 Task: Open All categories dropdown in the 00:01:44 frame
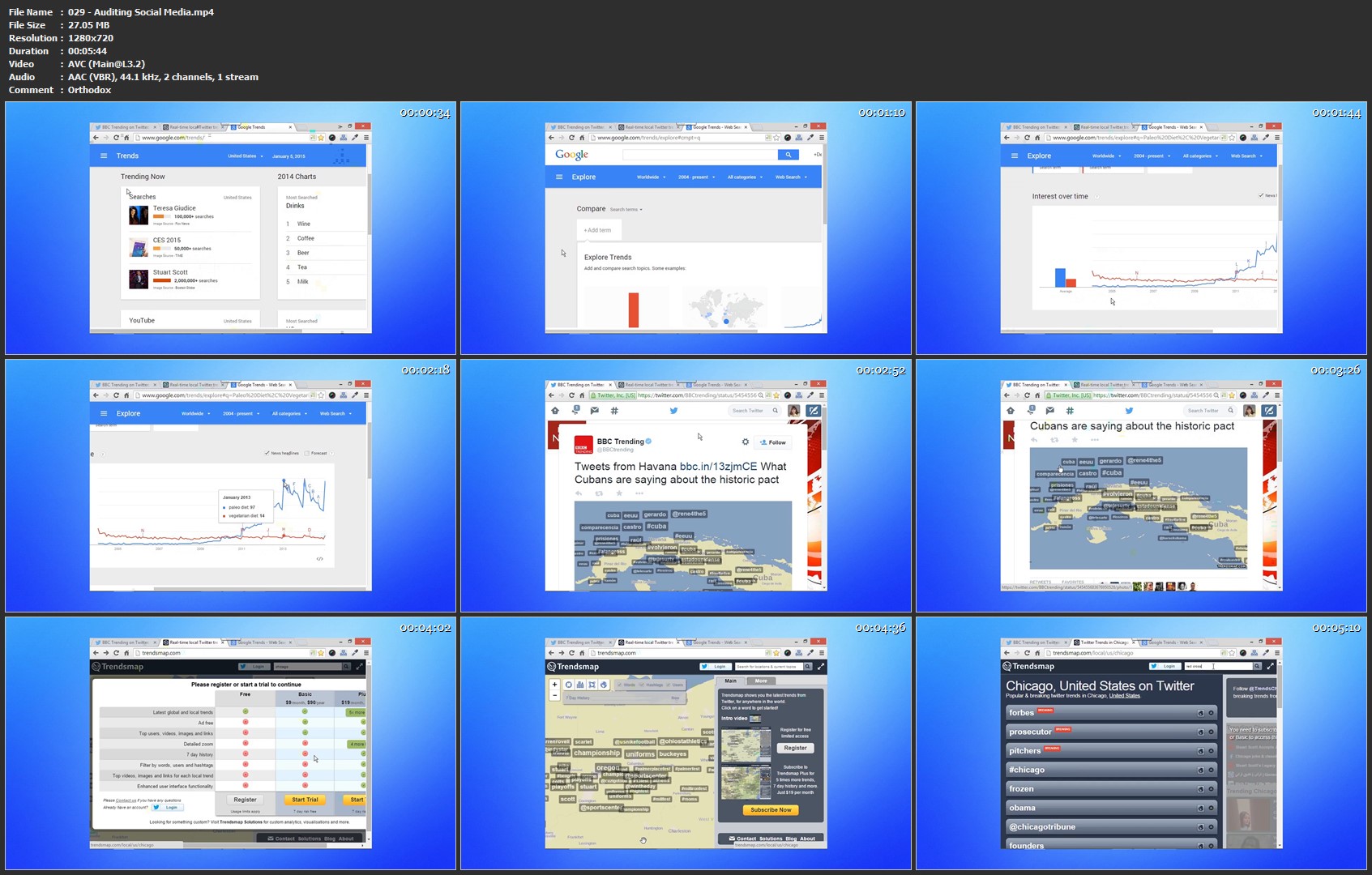(x=1200, y=156)
